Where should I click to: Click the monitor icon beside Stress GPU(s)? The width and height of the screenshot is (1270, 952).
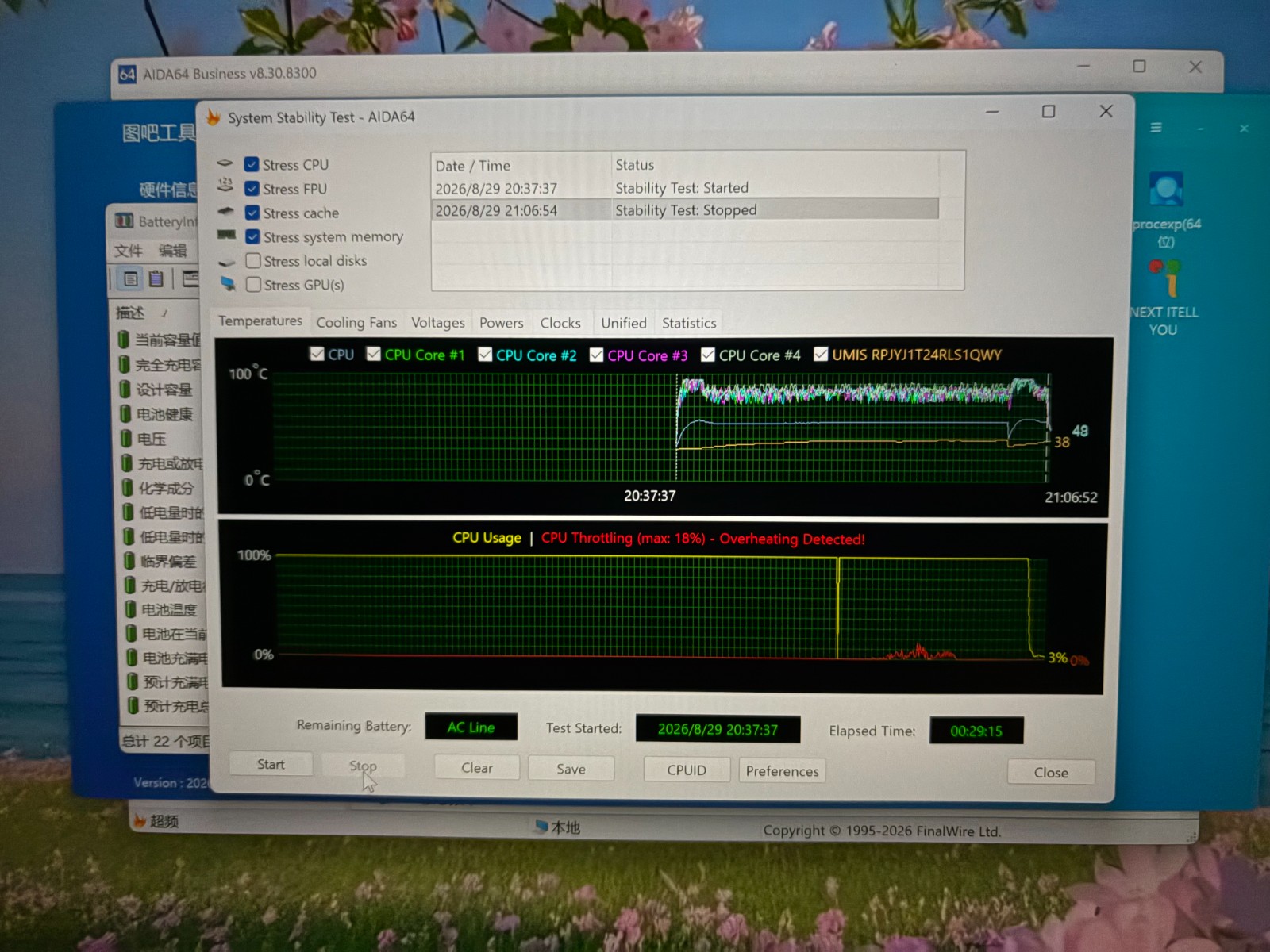pyautogui.click(x=229, y=283)
